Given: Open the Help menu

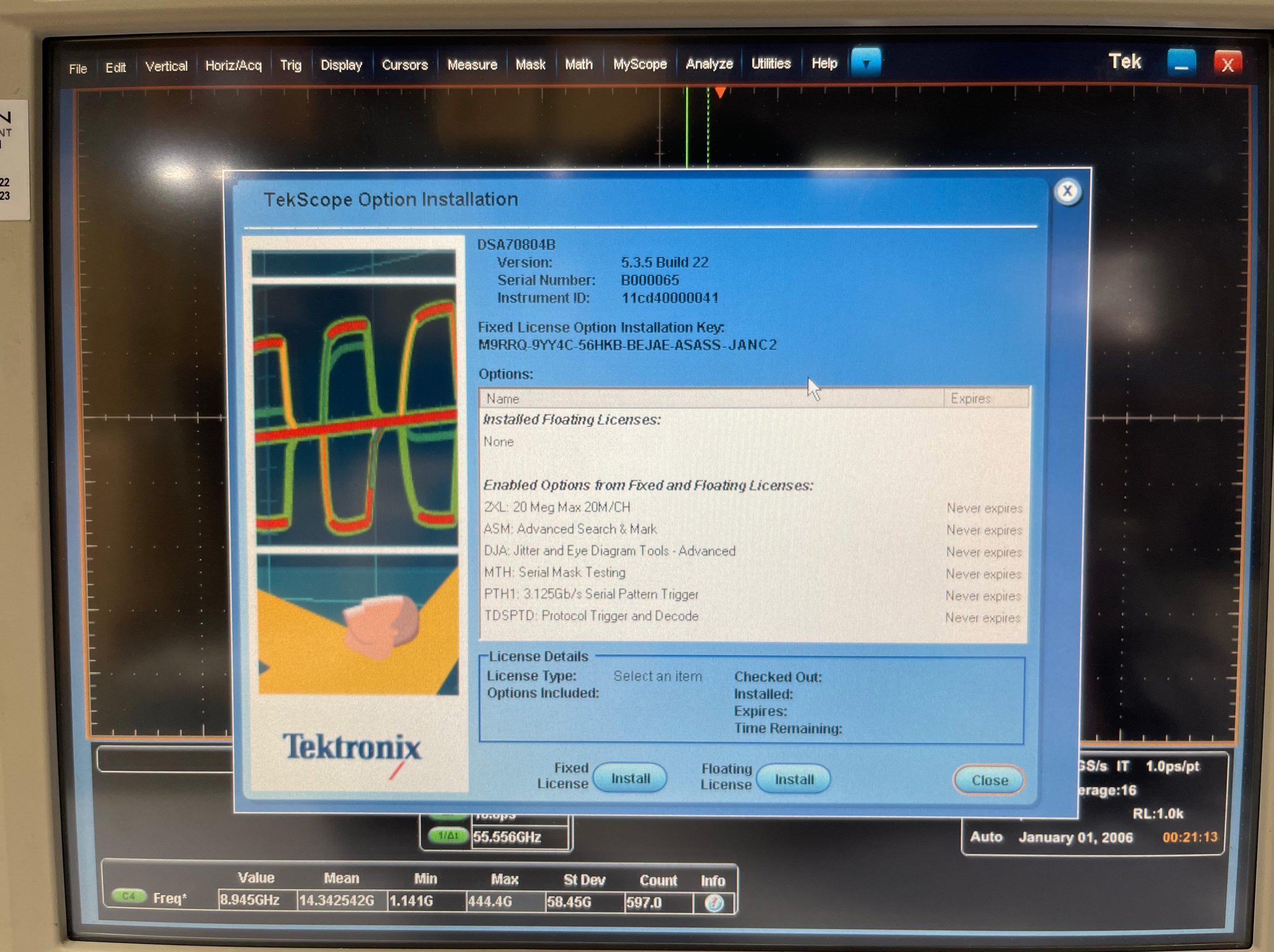Looking at the screenshot, I should tap(824, 63).
